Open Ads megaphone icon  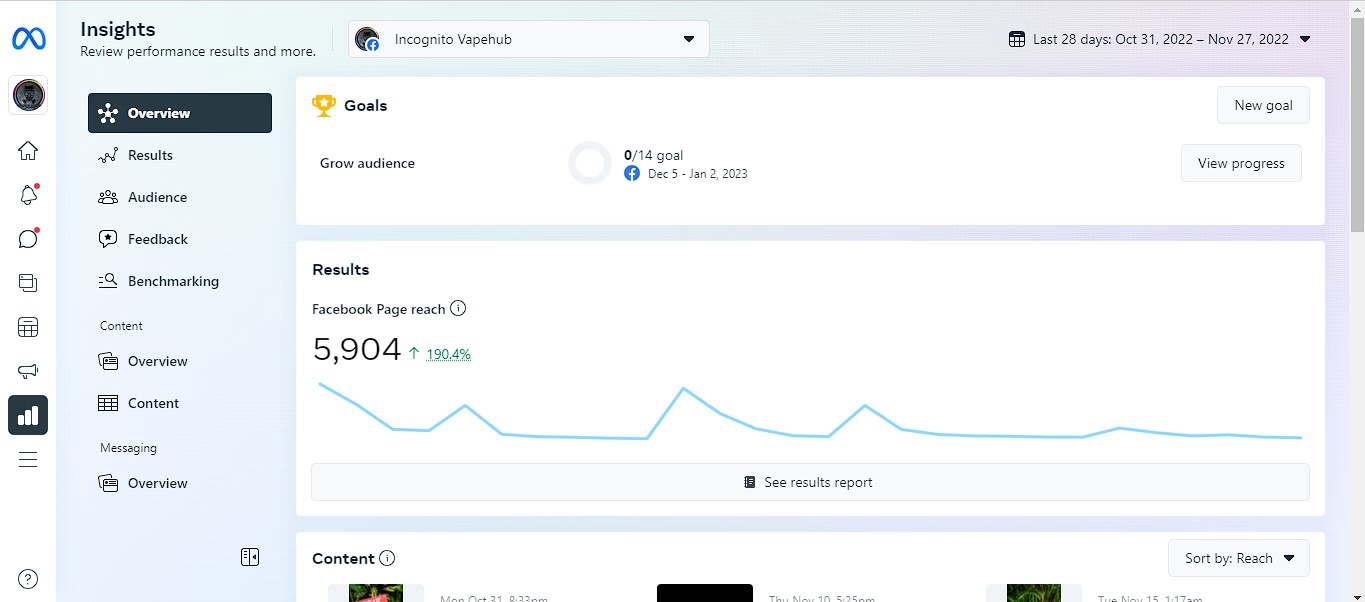pos(28,371)
